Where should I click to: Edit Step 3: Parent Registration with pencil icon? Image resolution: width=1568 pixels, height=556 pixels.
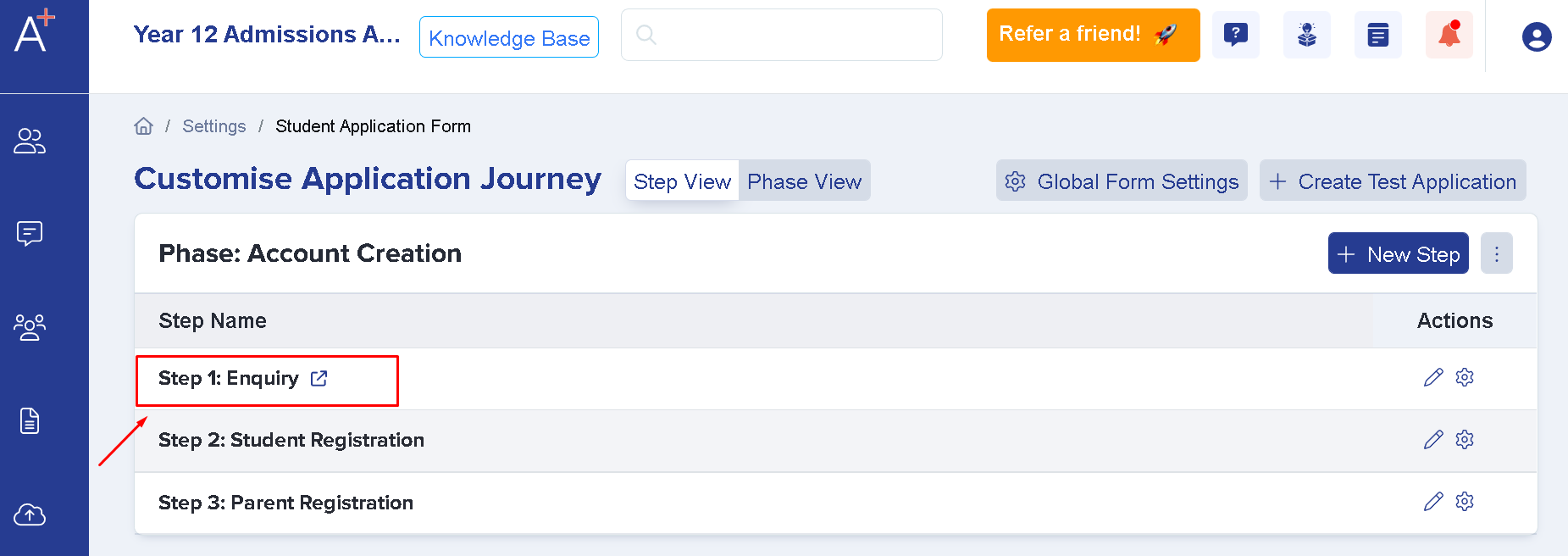point(1432,502)
